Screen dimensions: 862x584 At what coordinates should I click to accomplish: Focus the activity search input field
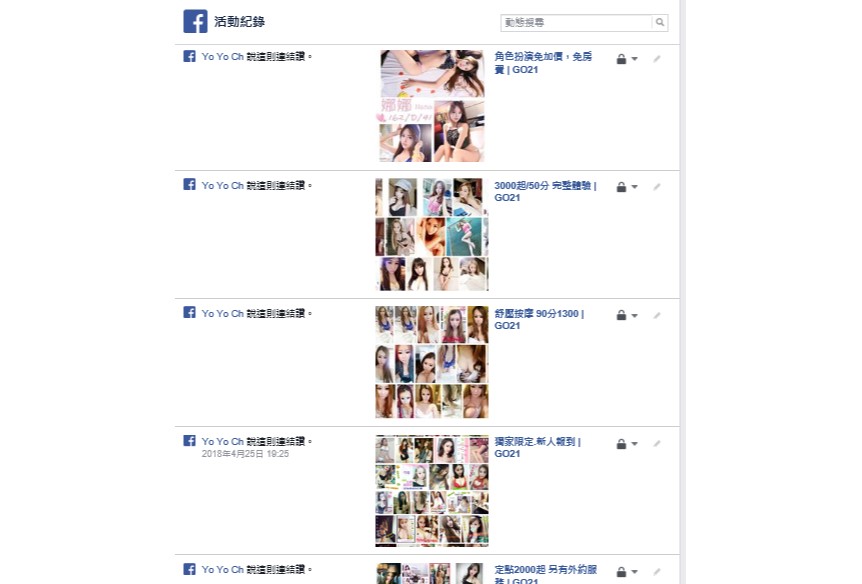[576, 23]
